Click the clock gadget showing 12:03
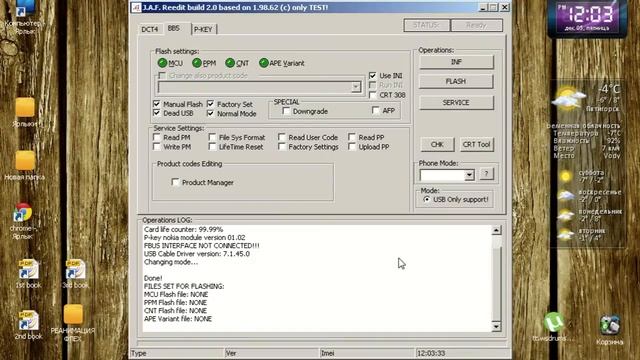Image resolution: width=640 pixels, height=360 pixels. pyautogui.click(x=588, y=17)
